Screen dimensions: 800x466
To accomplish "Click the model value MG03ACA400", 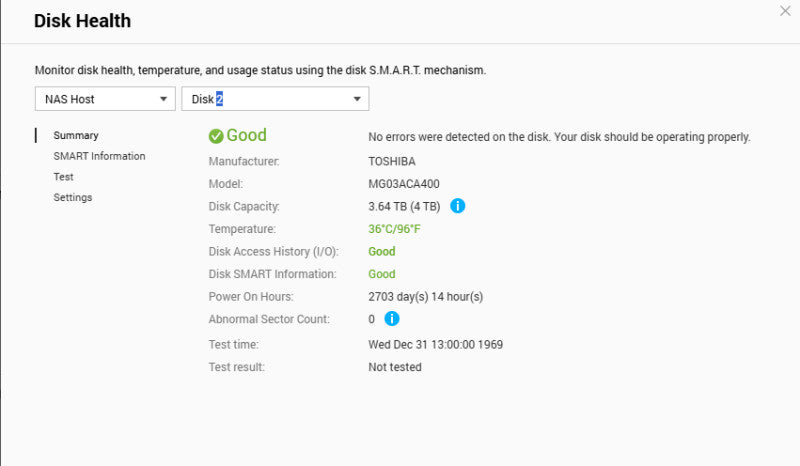I will pyautogui.click(x=404, y=184).
